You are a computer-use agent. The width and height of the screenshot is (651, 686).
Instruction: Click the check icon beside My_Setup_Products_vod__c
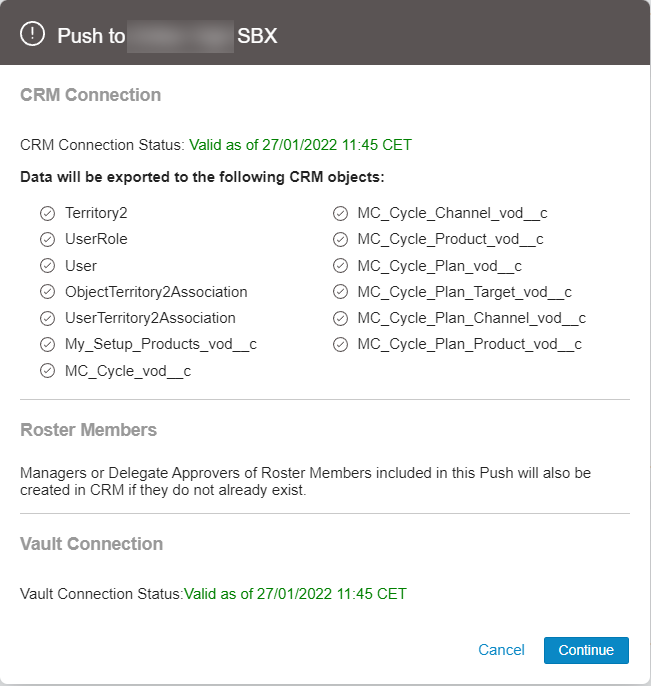point(47,345)
